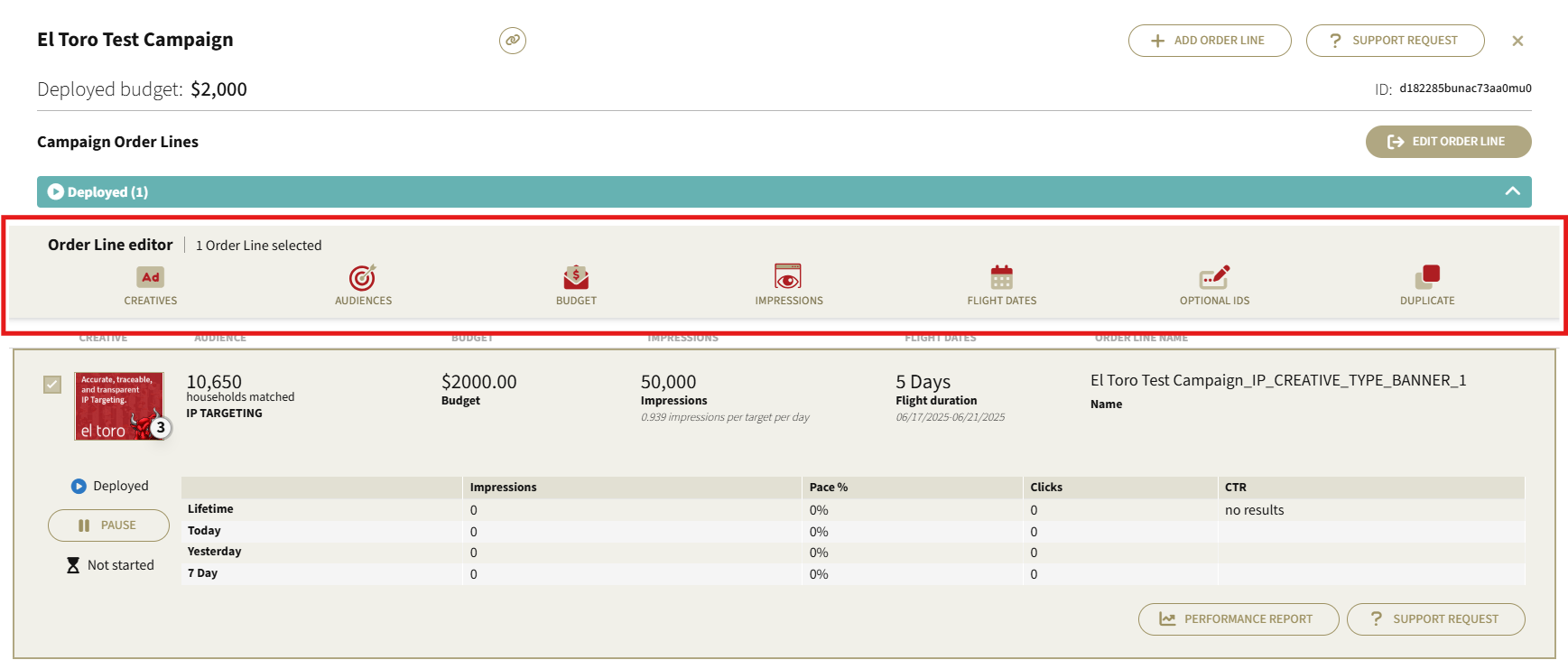Click Add Order Line button
1568x660 pixels.
(x=1210, y=41)
